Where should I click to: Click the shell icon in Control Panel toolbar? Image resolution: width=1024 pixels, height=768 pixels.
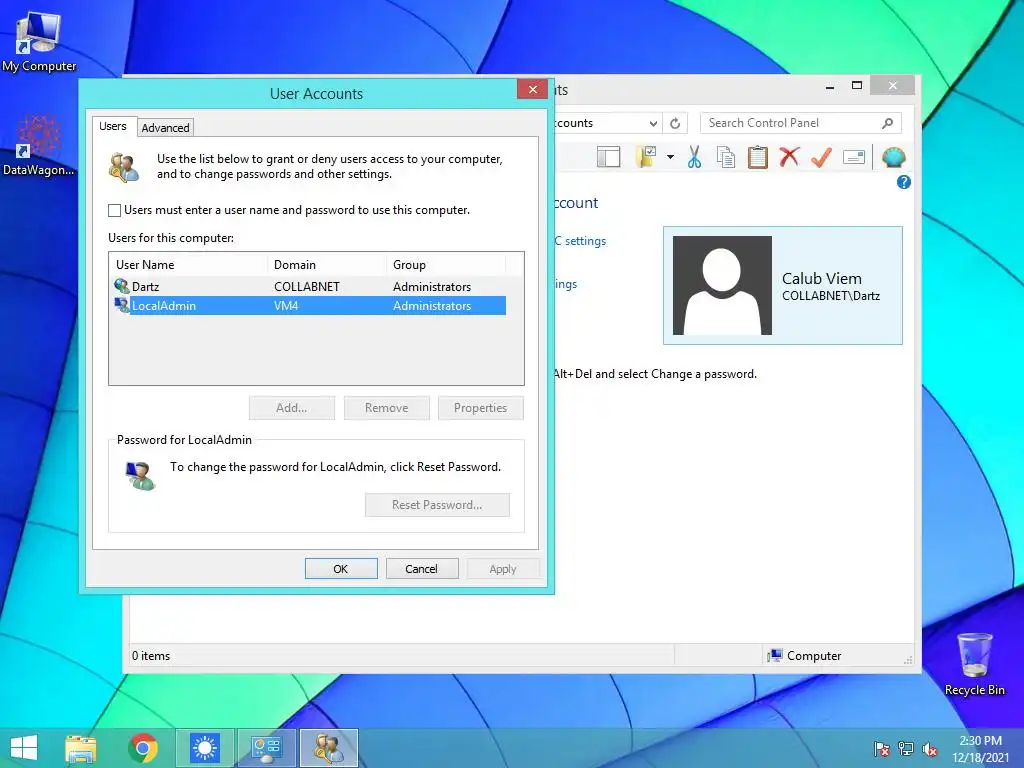893,157
